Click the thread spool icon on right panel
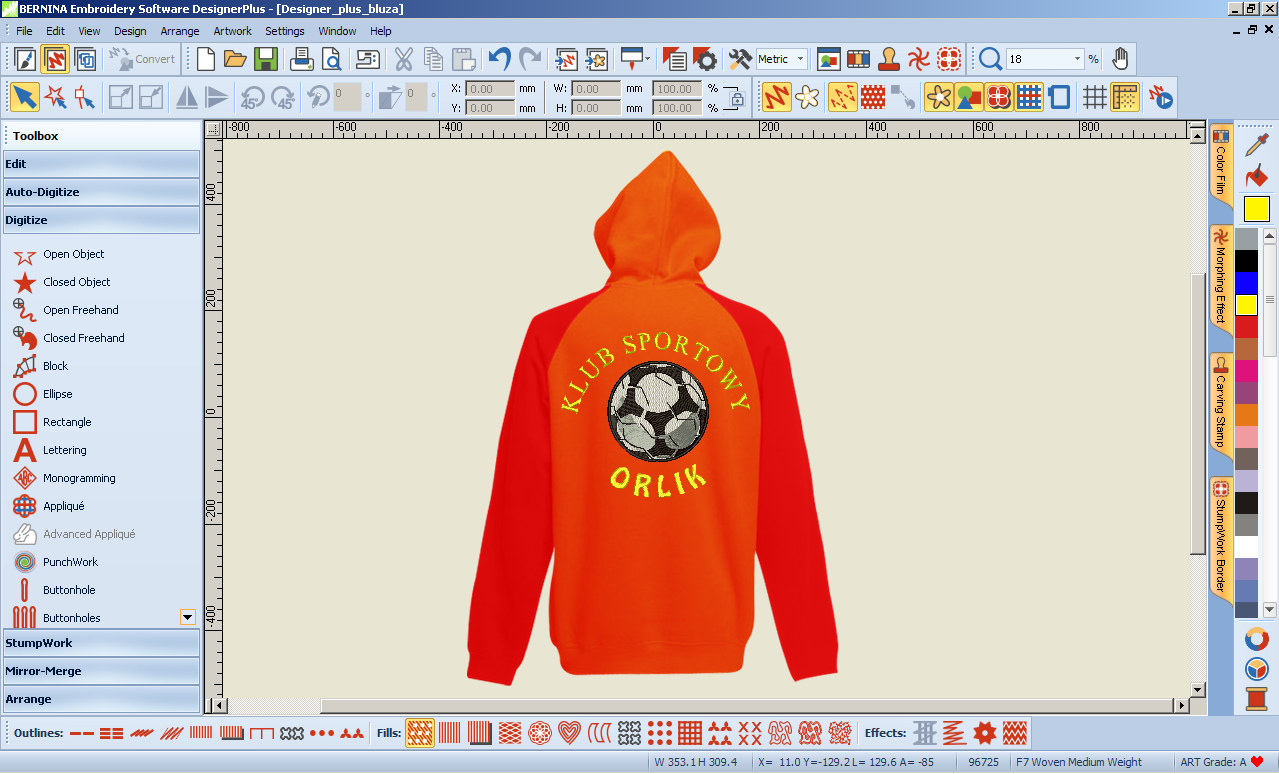 [1257, 698]
